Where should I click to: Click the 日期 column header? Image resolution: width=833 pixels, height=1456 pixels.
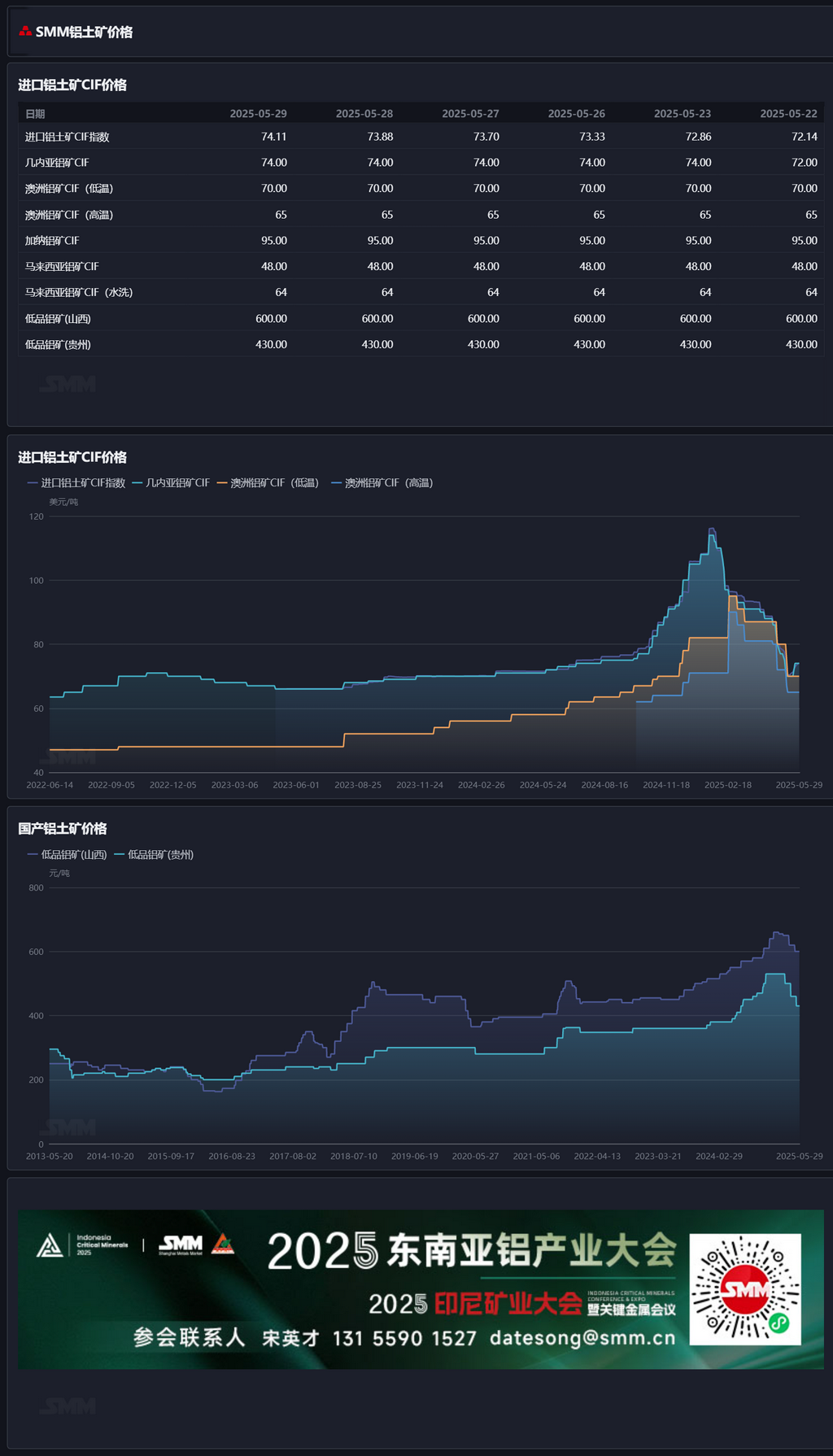click(35, 114)
